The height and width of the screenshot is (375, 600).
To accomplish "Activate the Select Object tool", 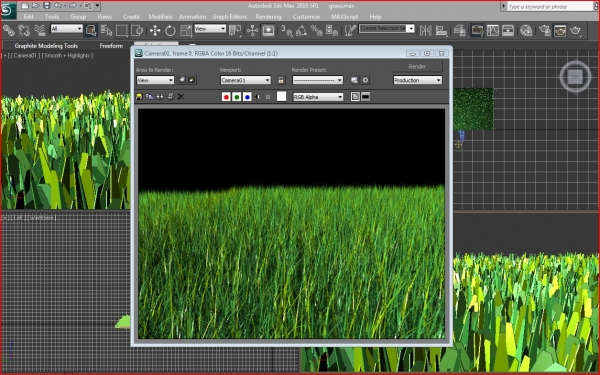I will (91, 30).
